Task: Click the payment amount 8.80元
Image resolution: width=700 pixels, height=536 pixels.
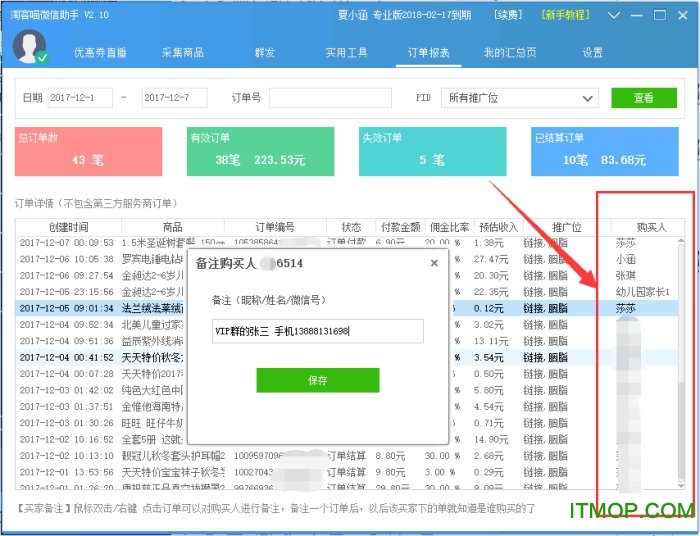Action: [390, 456]
